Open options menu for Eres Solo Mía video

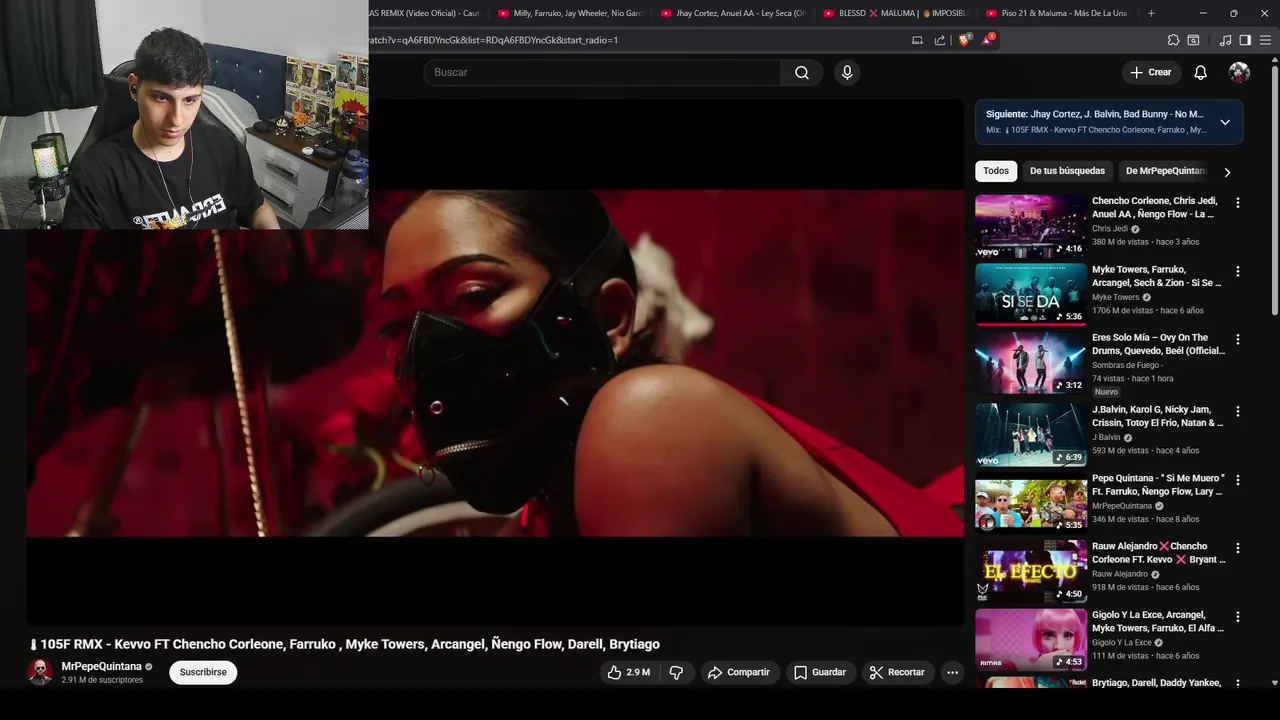(x=1237, y=340)
